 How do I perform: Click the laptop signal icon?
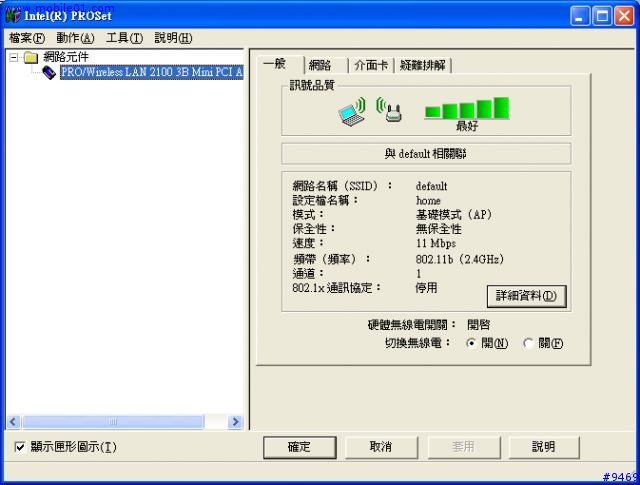tap(352, 111)
